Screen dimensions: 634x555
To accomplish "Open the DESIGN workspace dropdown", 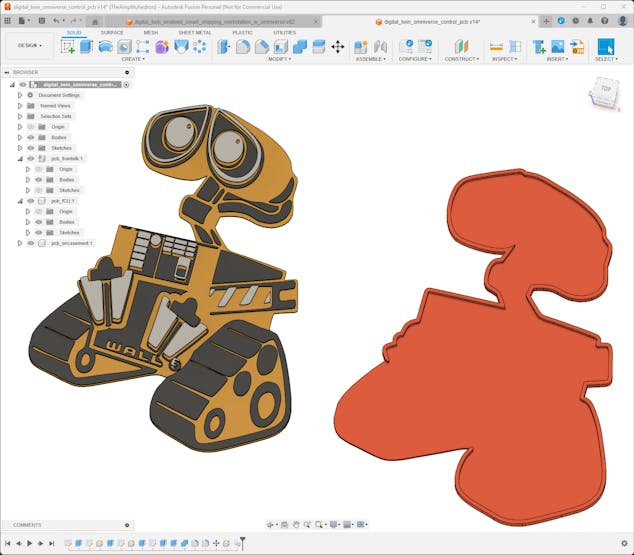I will pos(27,45).
